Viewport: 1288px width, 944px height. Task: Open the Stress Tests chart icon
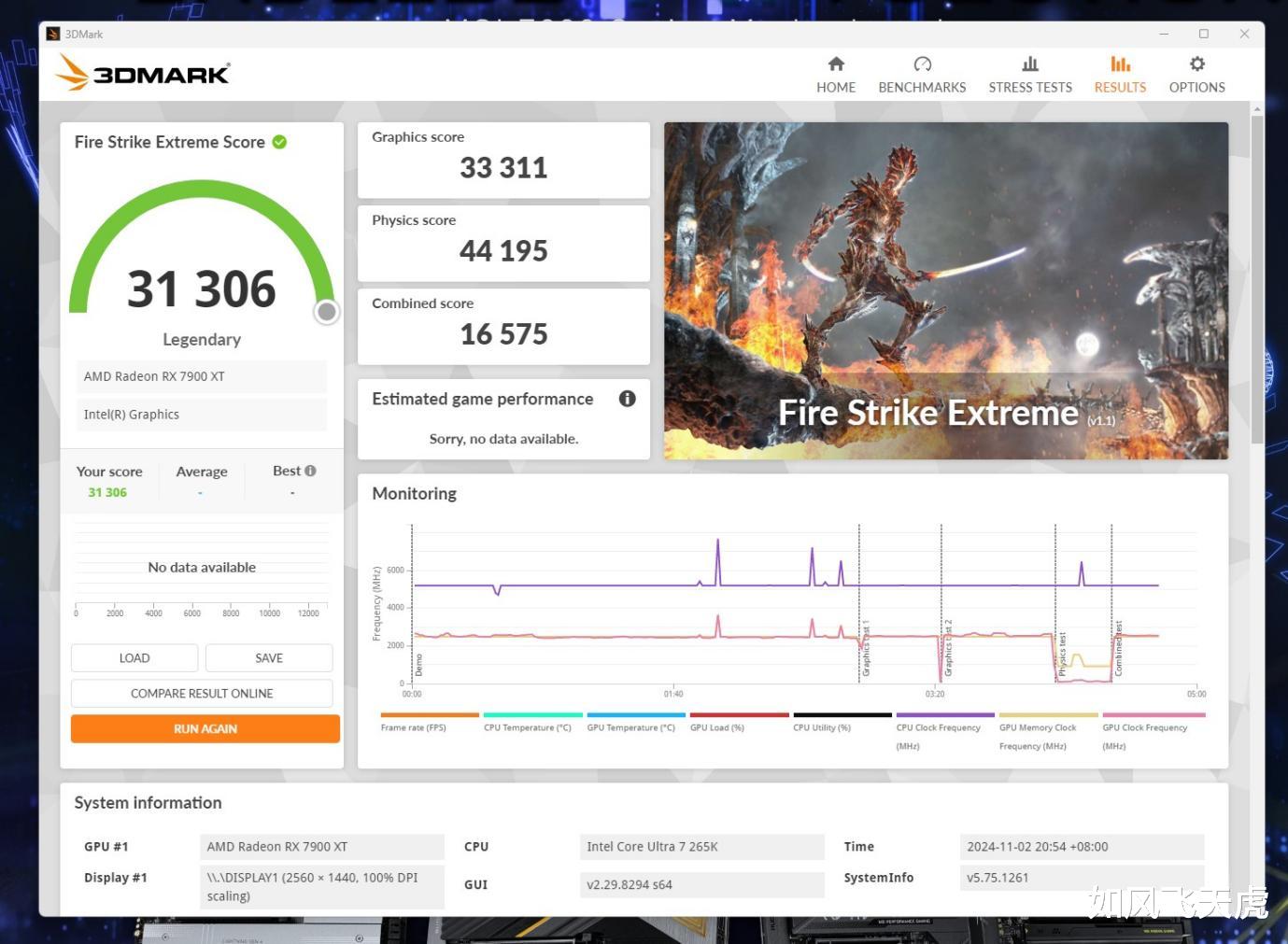tap(1030, 63)
